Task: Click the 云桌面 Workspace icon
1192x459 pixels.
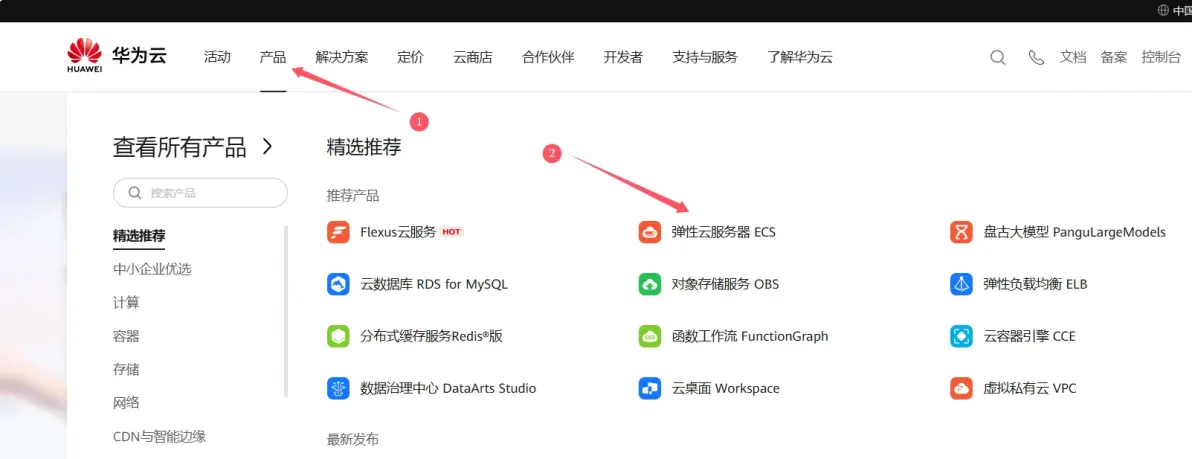Action: (650, 388)
